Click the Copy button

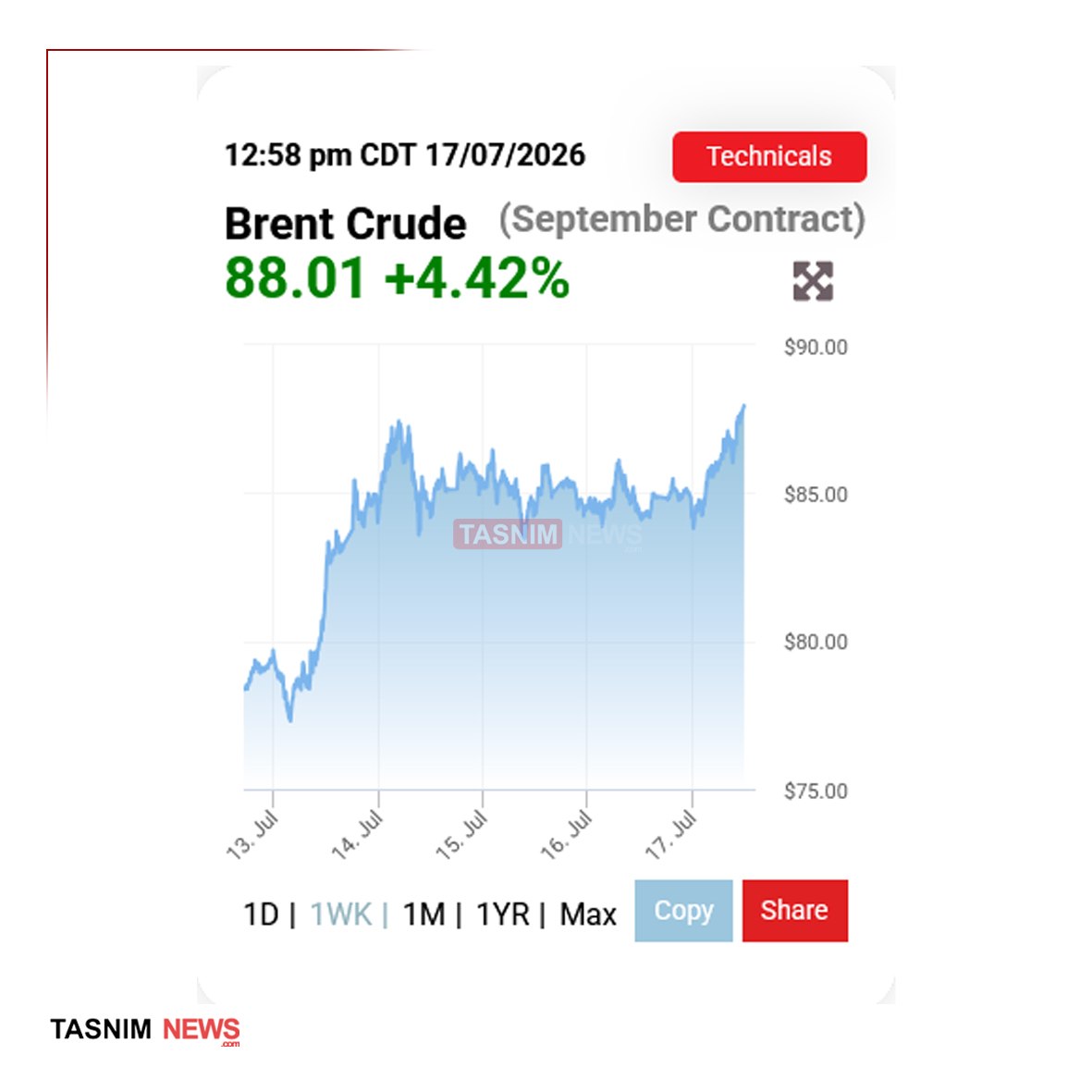click(x=683, y=911)
